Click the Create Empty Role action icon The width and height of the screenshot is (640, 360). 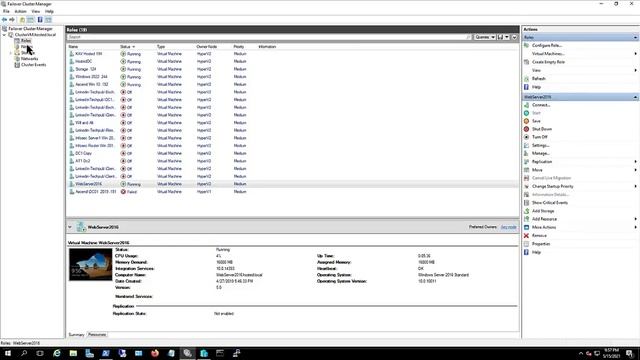527,62
